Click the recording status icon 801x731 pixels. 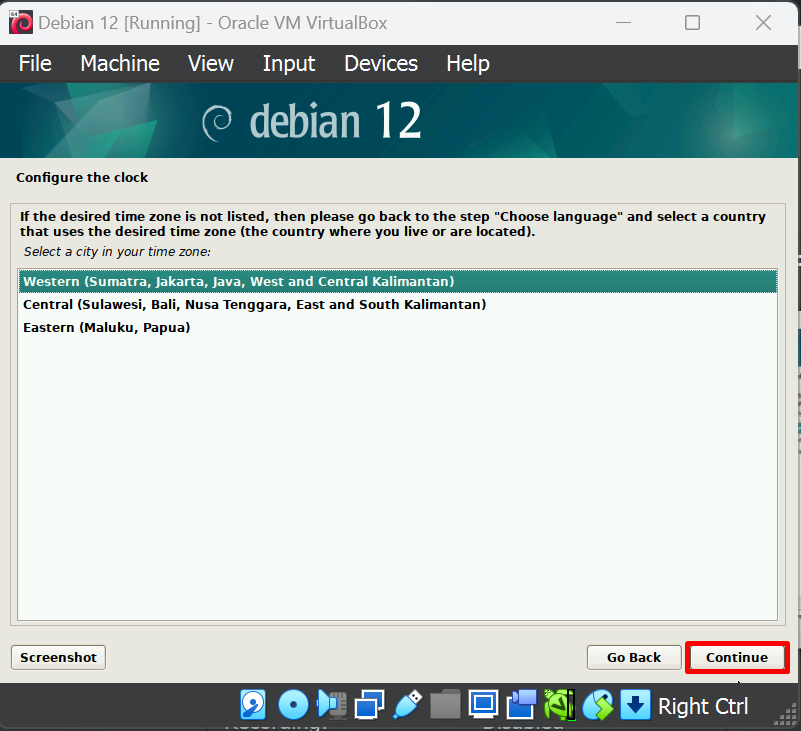coord(521,705)
